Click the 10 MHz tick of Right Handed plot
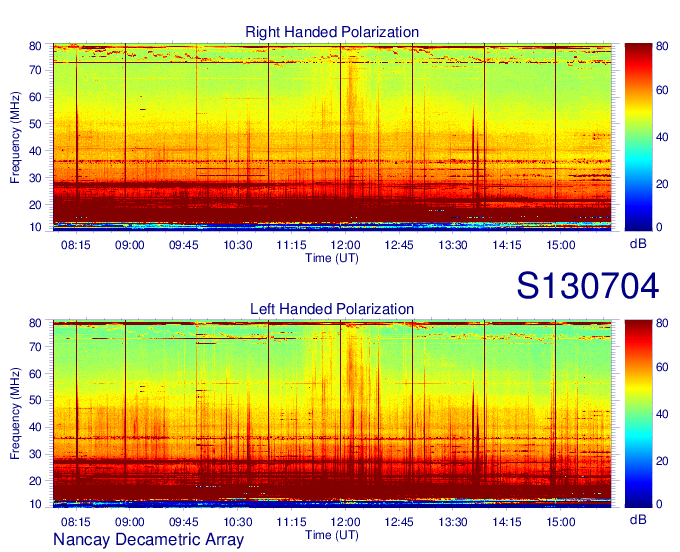The width and height of the screenshot is (680, 552). coord(35,227)
